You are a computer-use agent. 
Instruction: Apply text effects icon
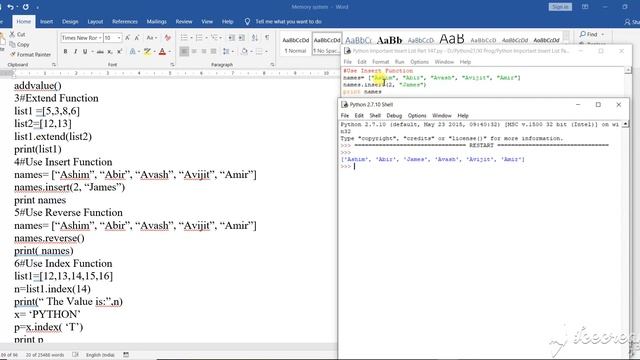(x=132, y=51)
